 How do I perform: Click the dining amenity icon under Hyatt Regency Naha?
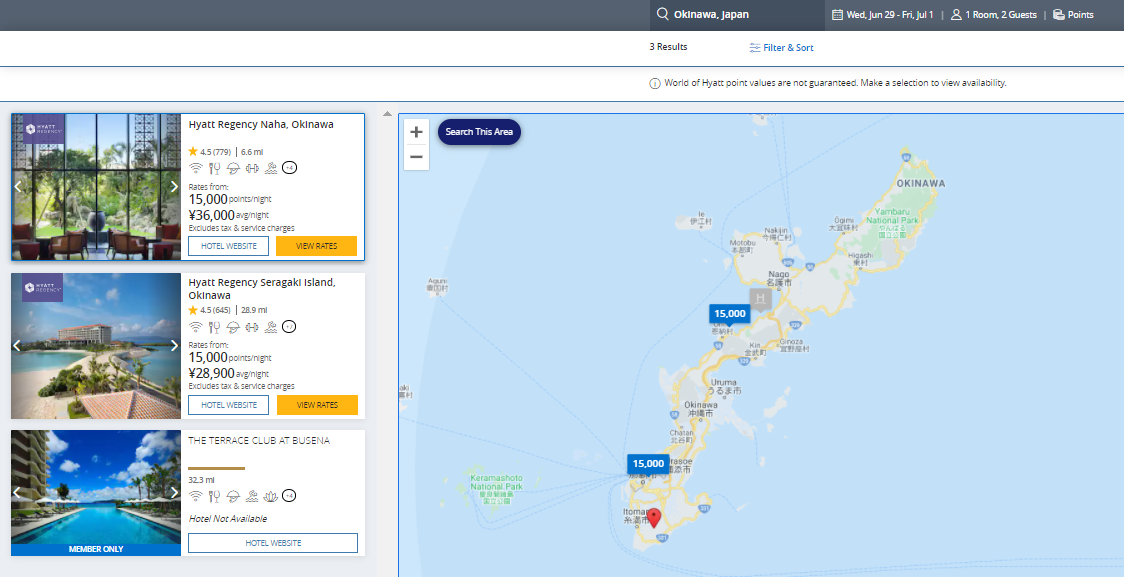[x=214, y=168]
